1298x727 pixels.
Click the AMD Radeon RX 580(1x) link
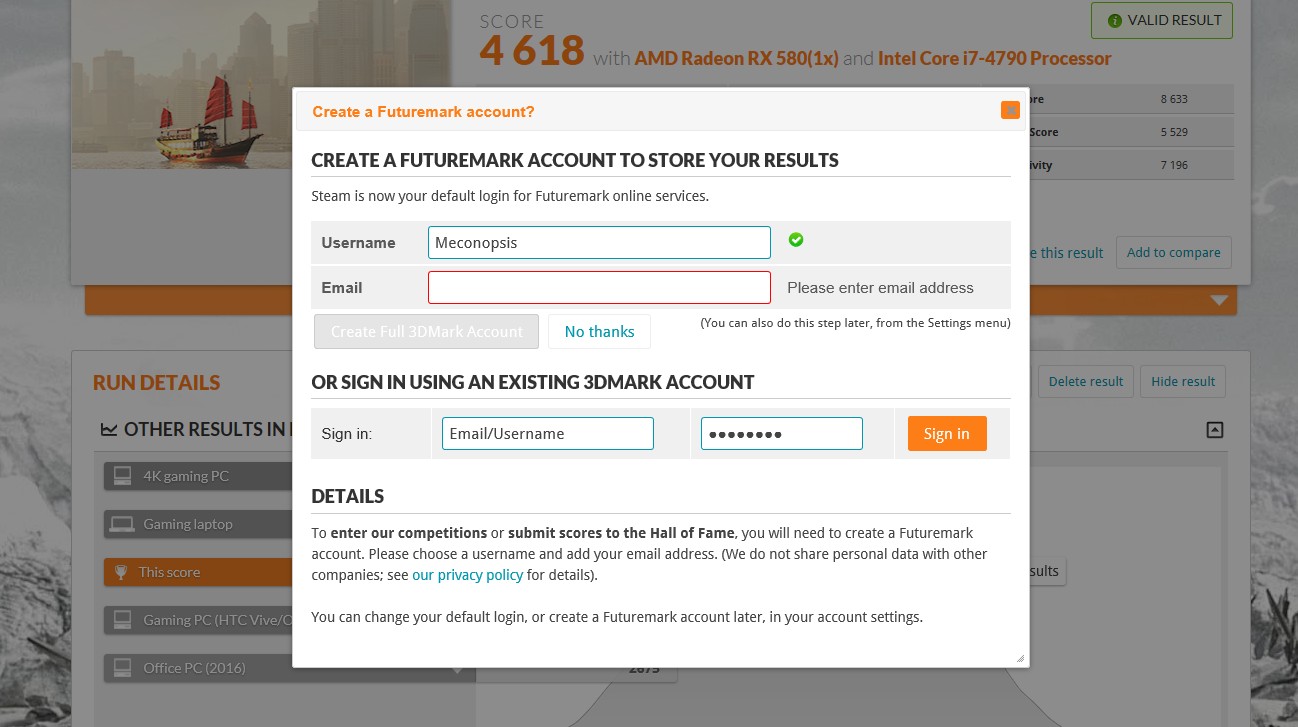tap(737, 58)
